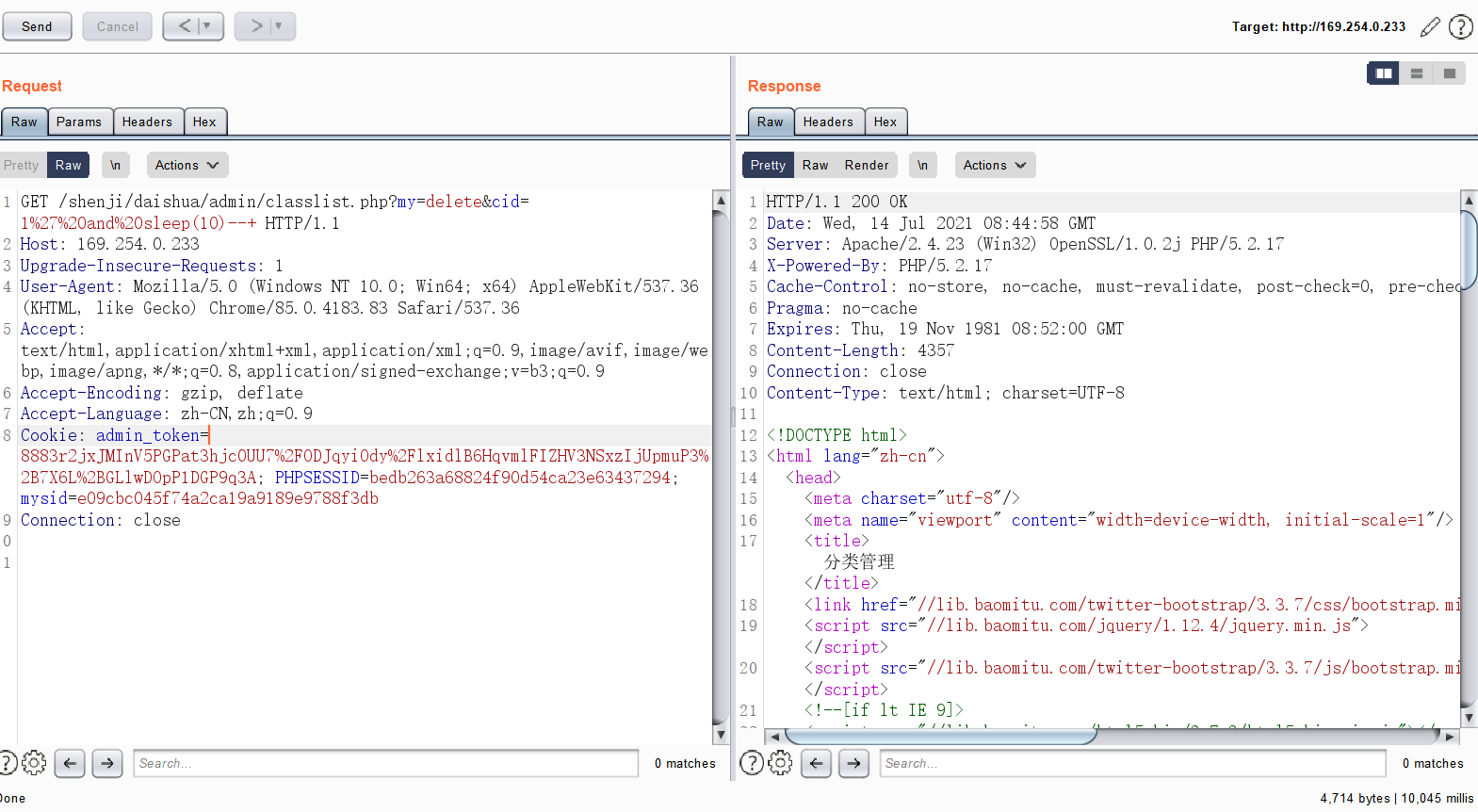Click the 'Pragma: no-cache' response line
The height and width of the screenshot is (812, 1478).
click(841, 308)
